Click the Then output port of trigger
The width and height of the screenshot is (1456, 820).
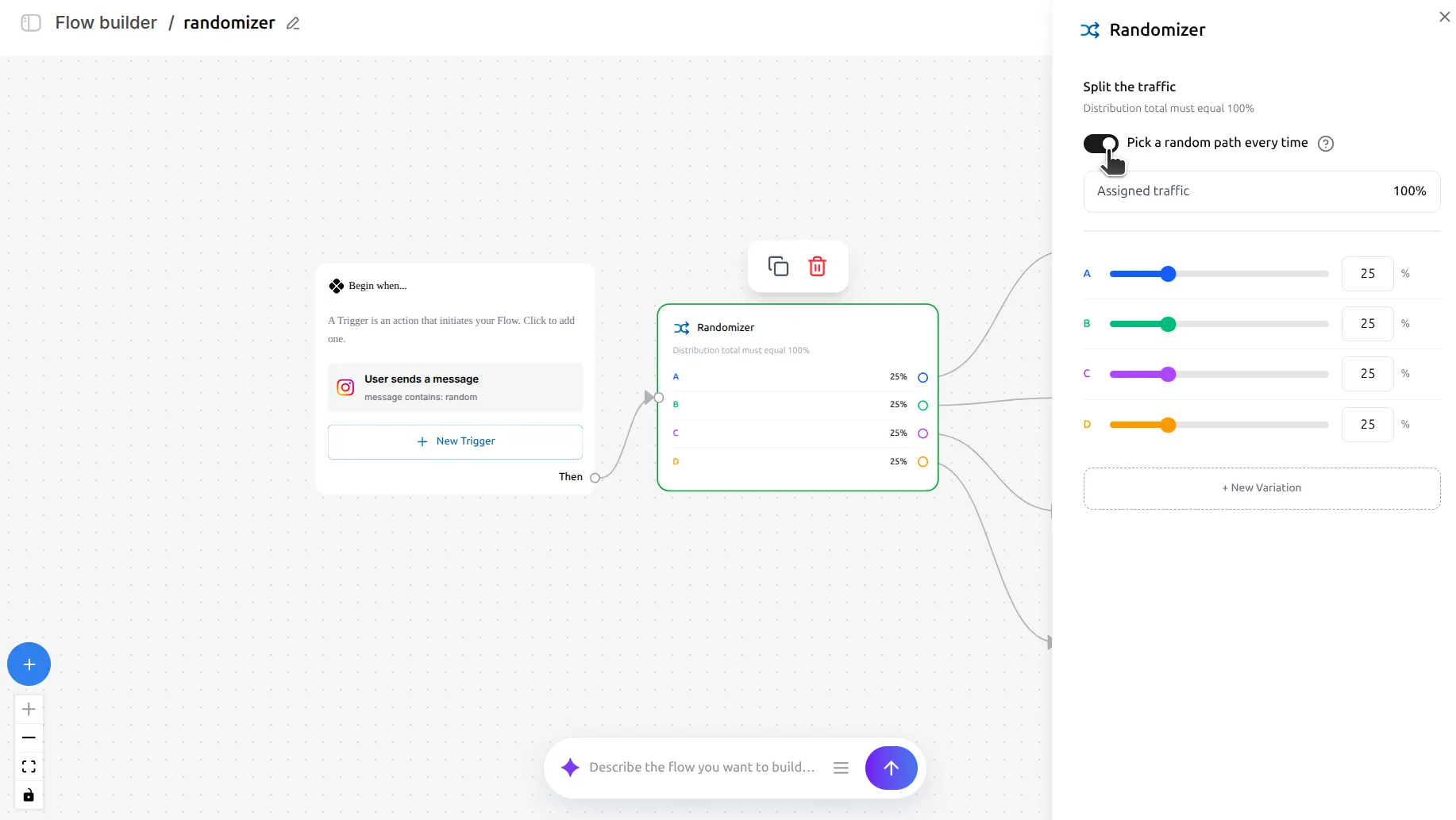(595, 478)
